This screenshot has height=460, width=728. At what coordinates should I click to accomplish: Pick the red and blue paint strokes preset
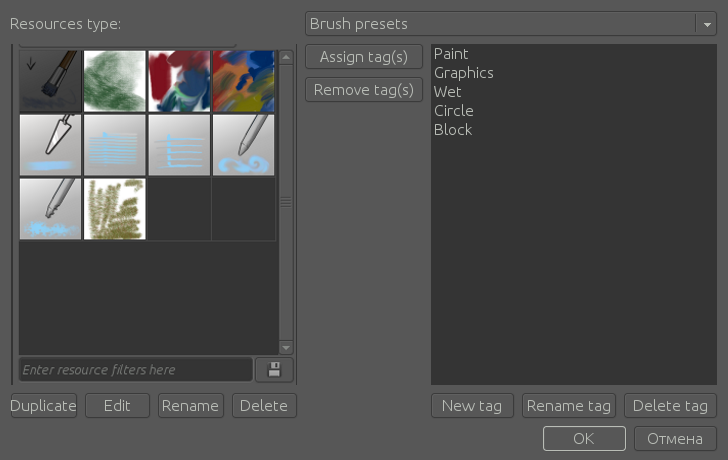point(179,81)
